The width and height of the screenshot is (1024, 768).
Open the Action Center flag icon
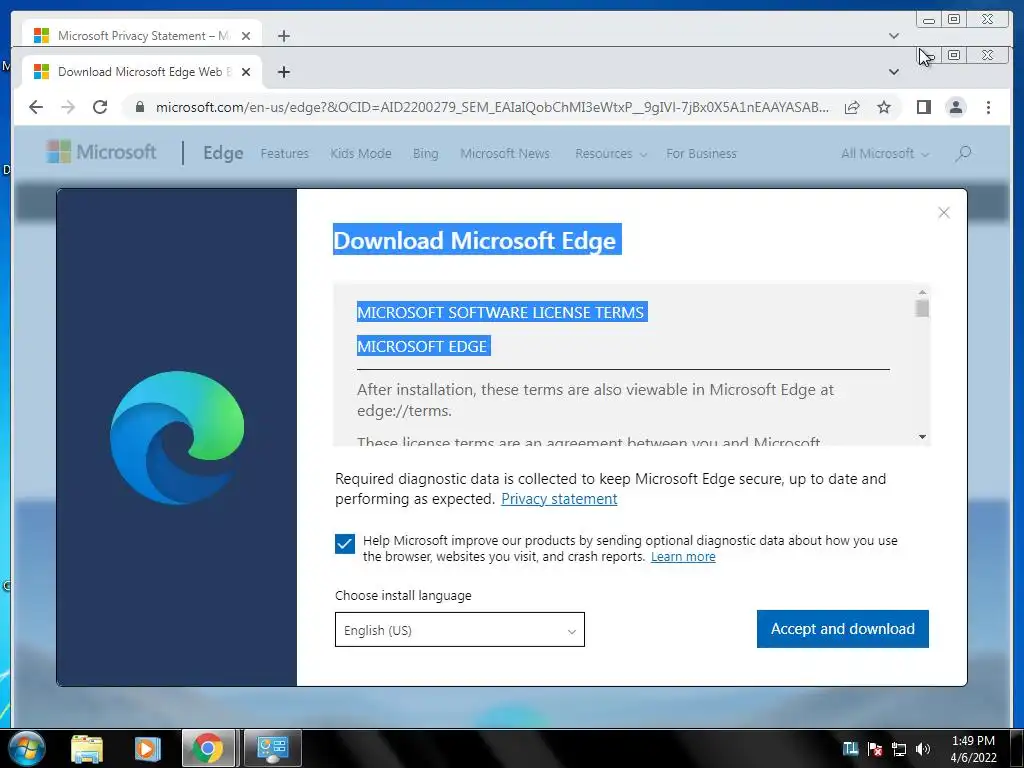[x=875, y=749]
